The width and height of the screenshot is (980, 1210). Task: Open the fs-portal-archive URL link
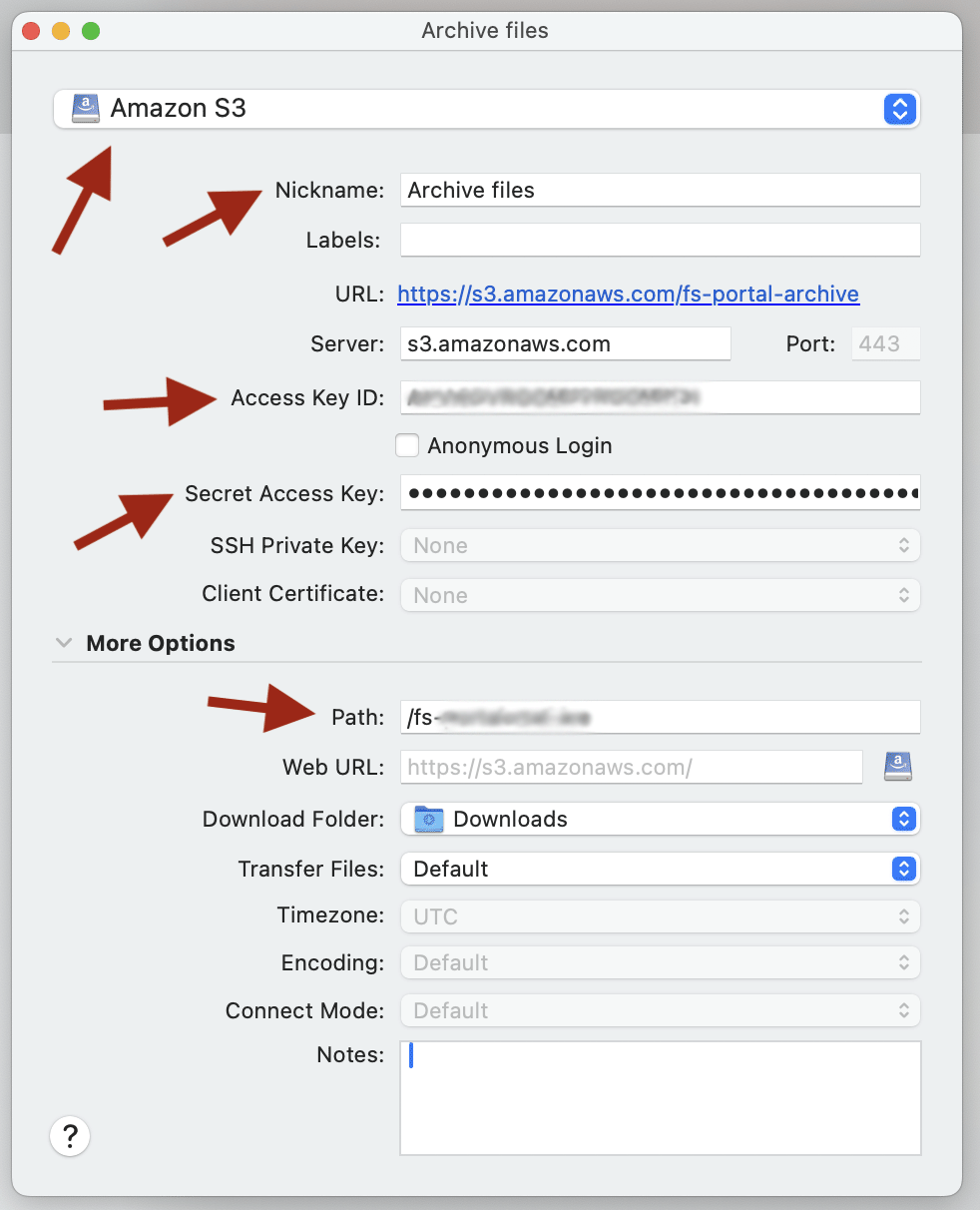(628, 295)
